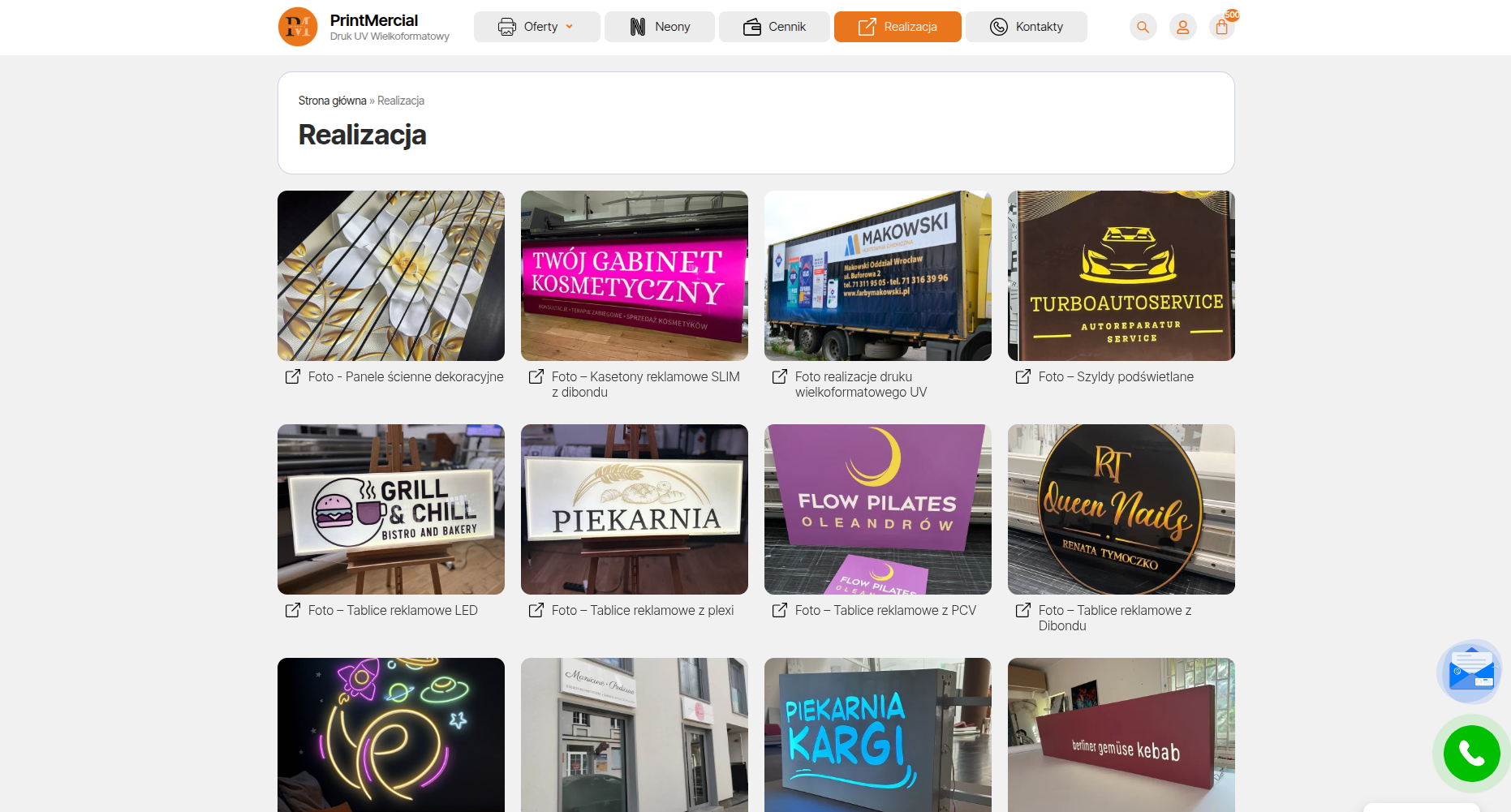Viewport: 1511px width, 812px height.
Task: Click the search magnifier icon
Action: [x=1143, y=27]
